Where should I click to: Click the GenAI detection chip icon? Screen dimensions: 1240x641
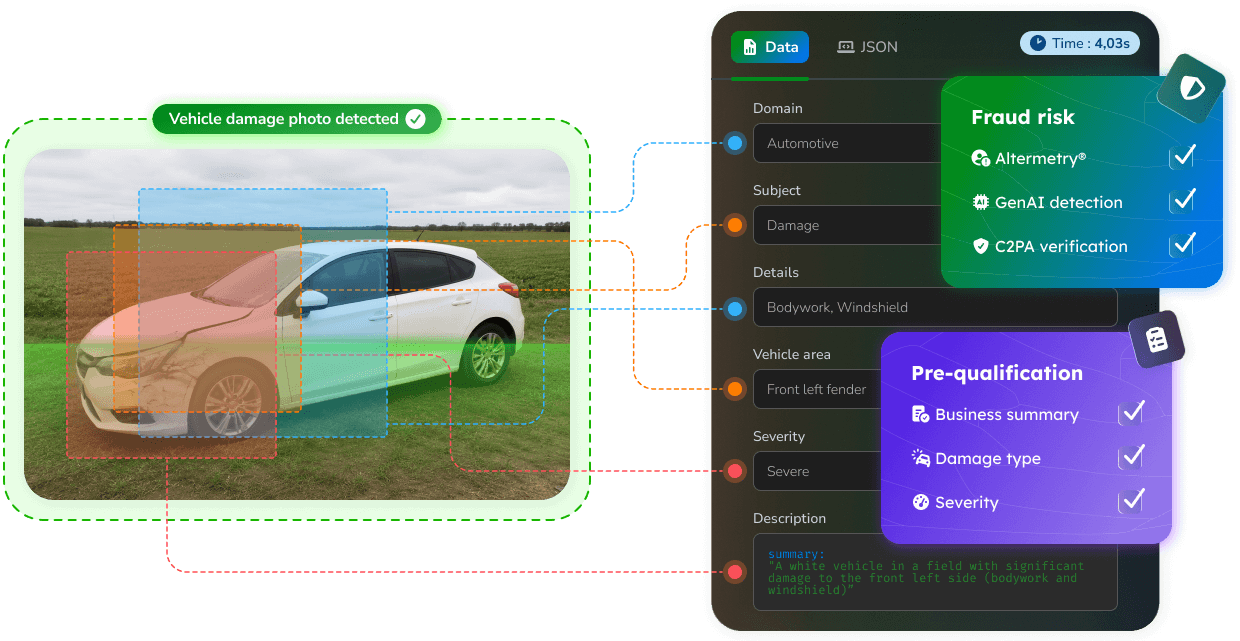pos(980,202)
